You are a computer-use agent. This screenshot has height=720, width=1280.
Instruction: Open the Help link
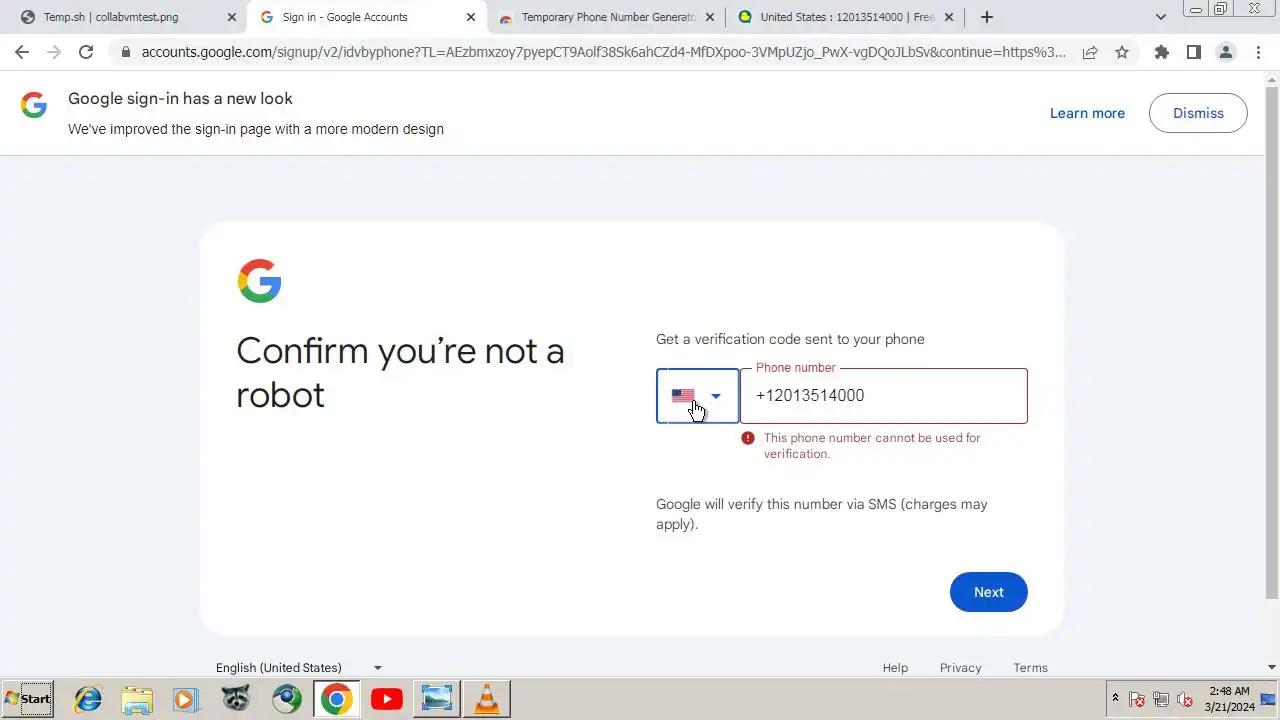895,668
